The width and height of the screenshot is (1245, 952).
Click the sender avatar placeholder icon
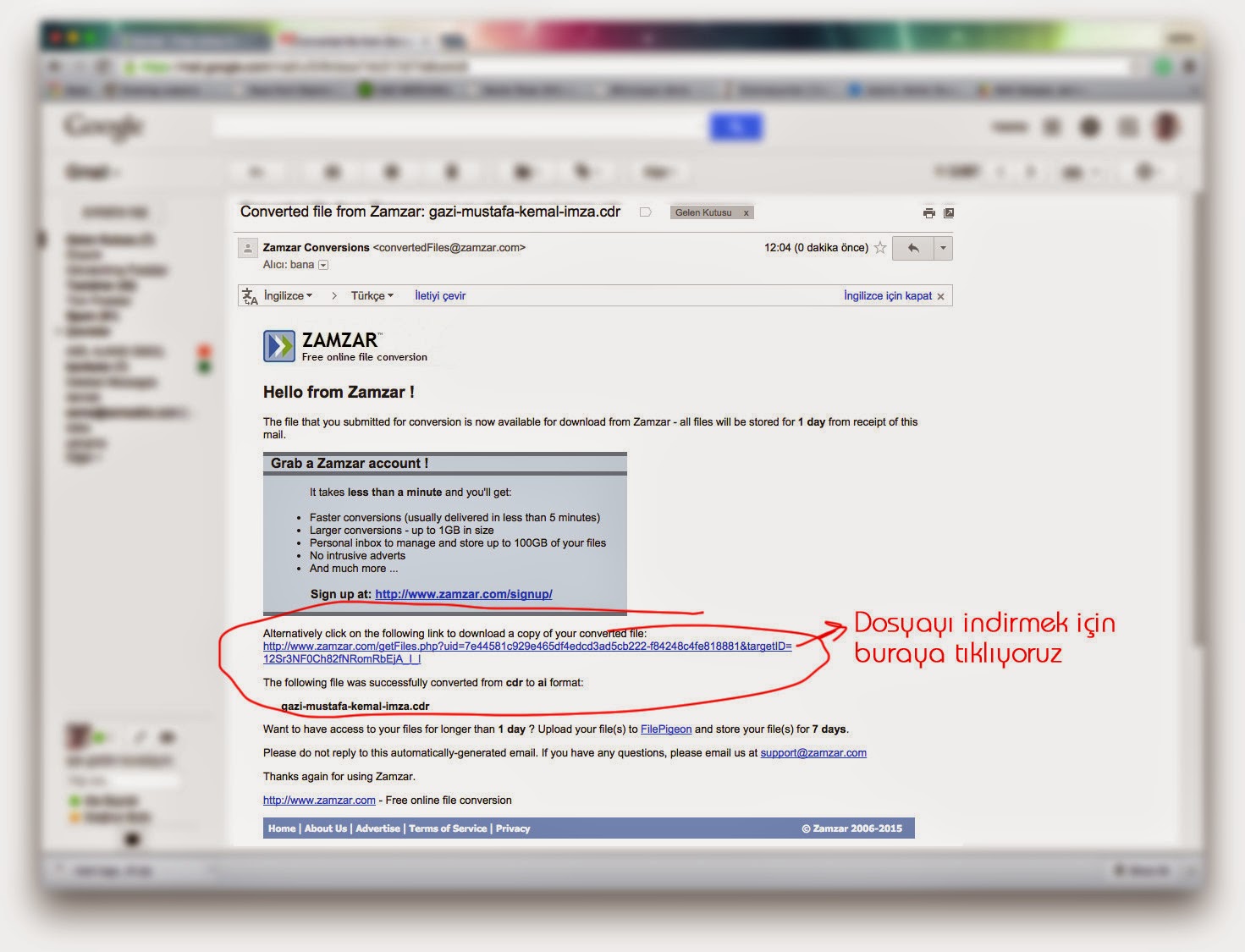tap(247, 248)
